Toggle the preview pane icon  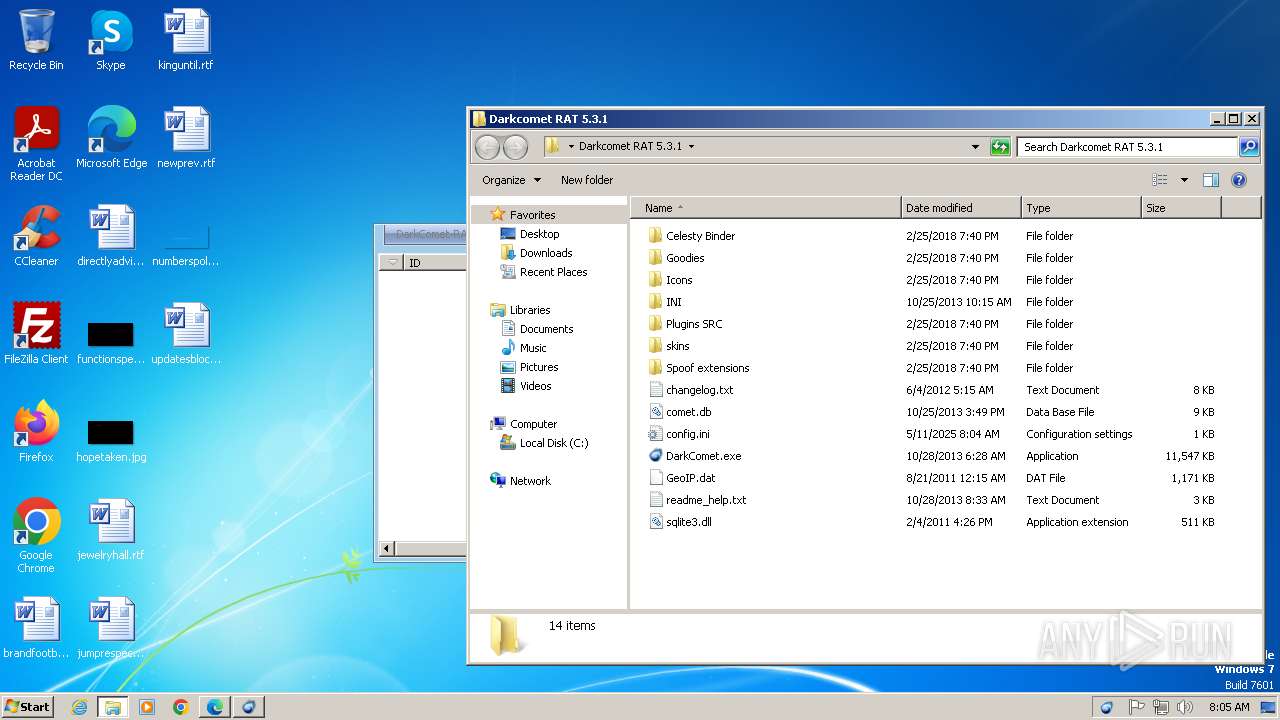click(1211, 180)
